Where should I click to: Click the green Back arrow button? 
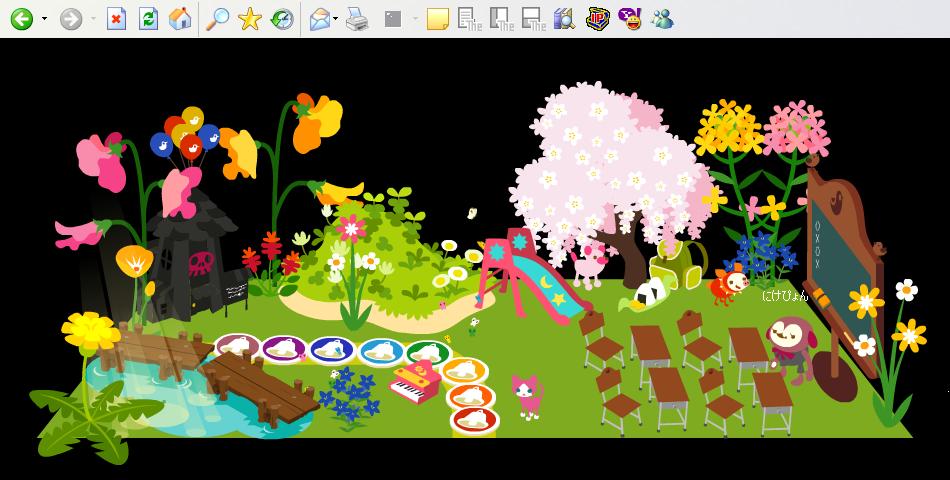[22, 19]
